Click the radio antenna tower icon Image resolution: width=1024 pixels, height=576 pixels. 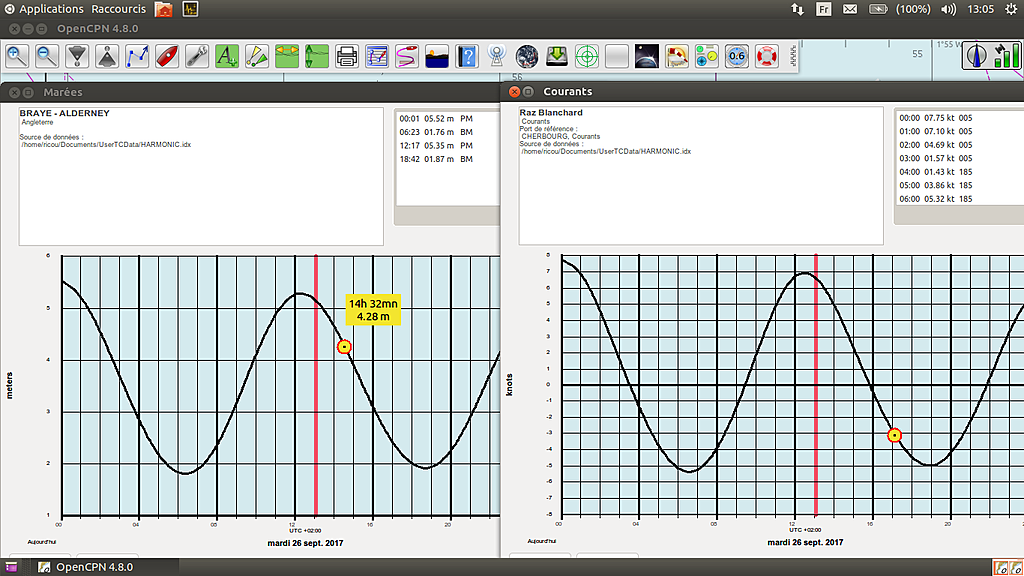497,56
